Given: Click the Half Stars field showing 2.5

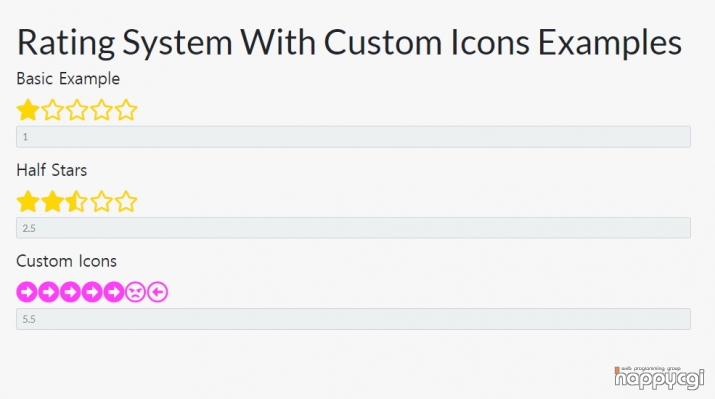Looking at the screenshot, I should click(353, 228).
